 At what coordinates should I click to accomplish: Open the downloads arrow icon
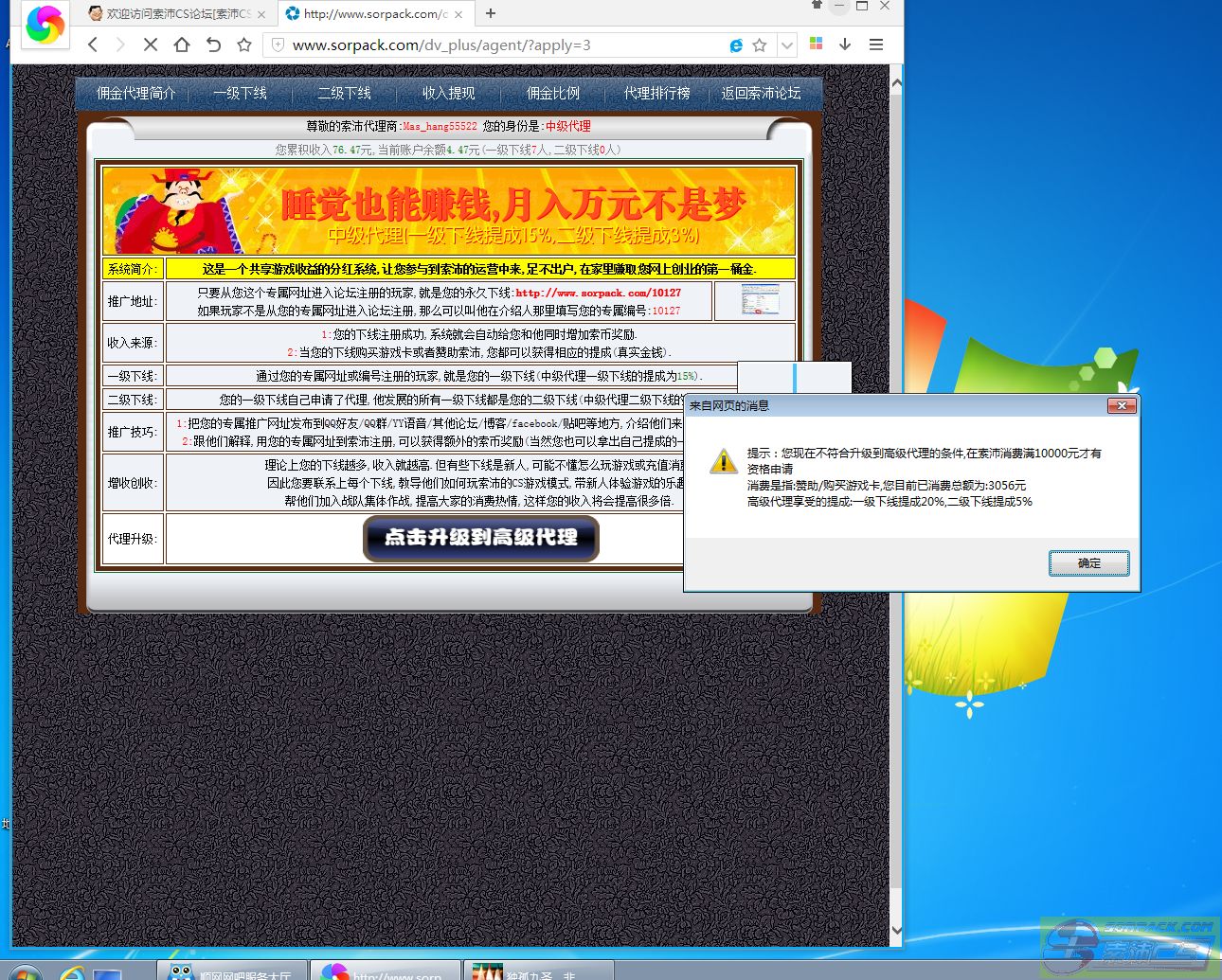tap(845, 45)
